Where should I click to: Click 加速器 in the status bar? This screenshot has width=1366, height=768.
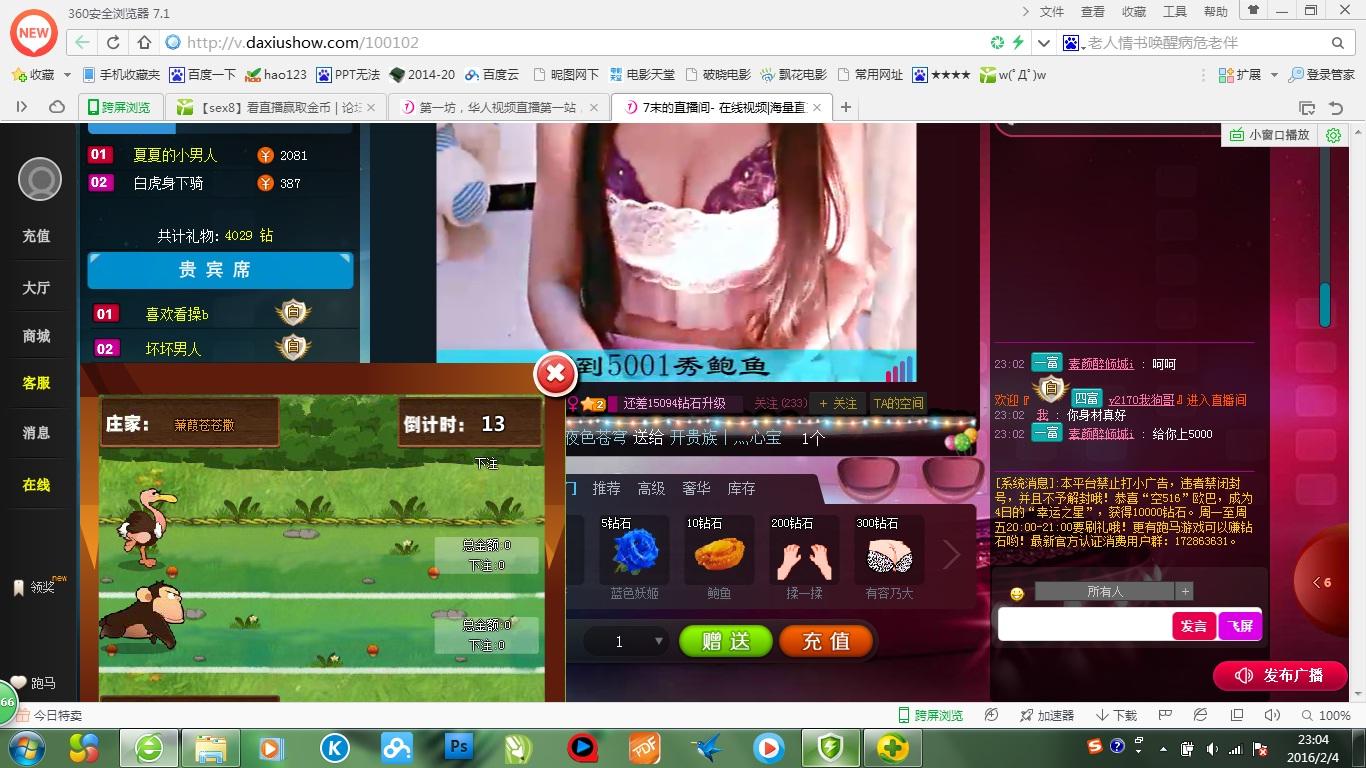click(1047, 715)
